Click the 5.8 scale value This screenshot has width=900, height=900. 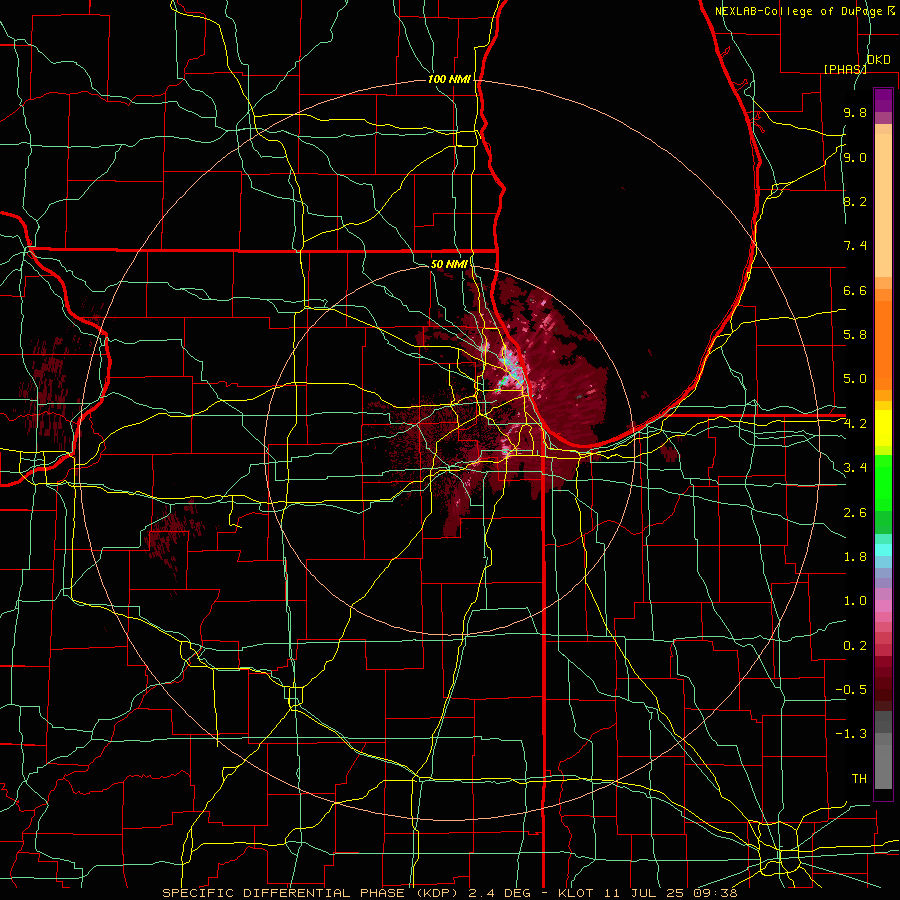pyautogui.click(x=855, y=335)
